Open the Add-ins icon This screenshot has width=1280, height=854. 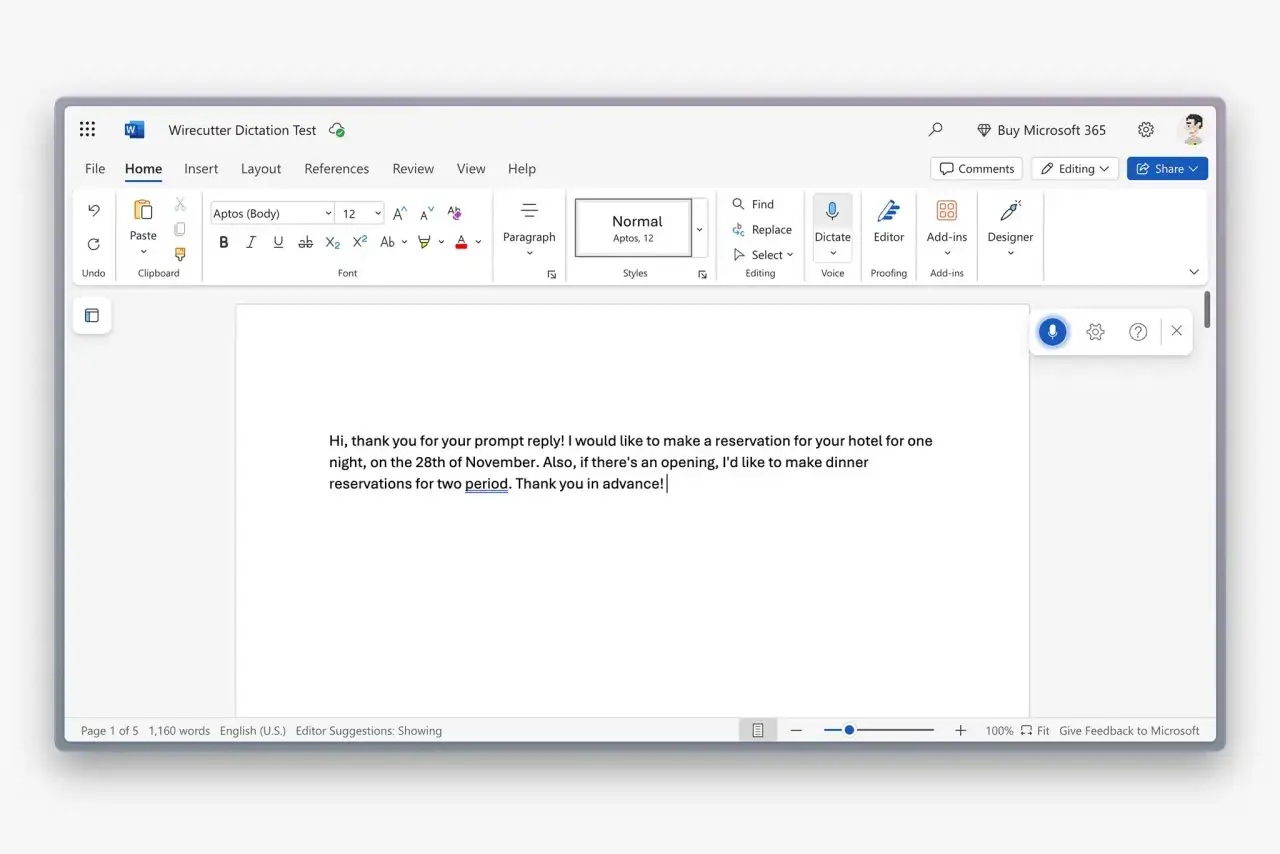[x=946, y=222]
